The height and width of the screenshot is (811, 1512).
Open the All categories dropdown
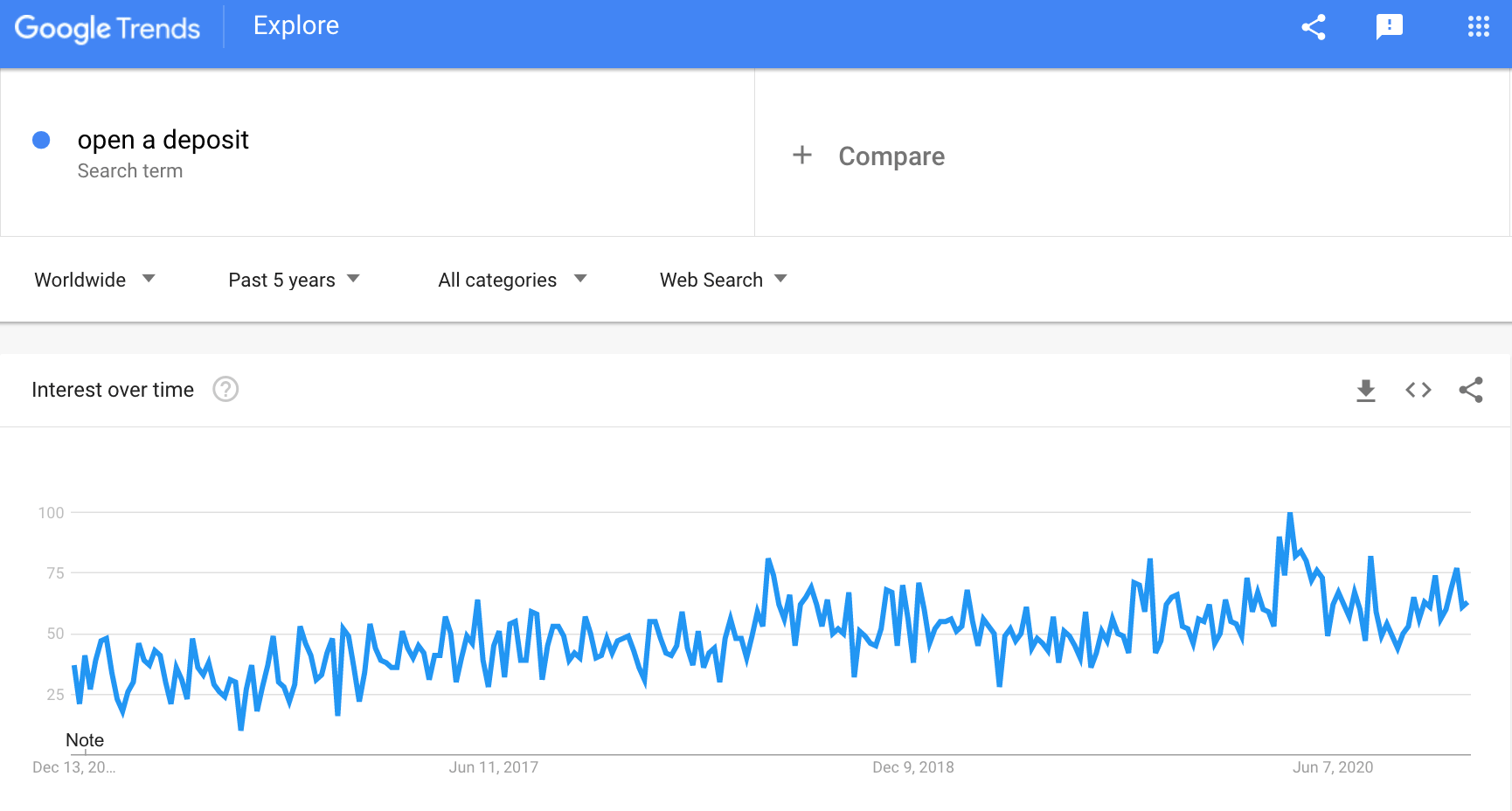(x=512, y=280)
